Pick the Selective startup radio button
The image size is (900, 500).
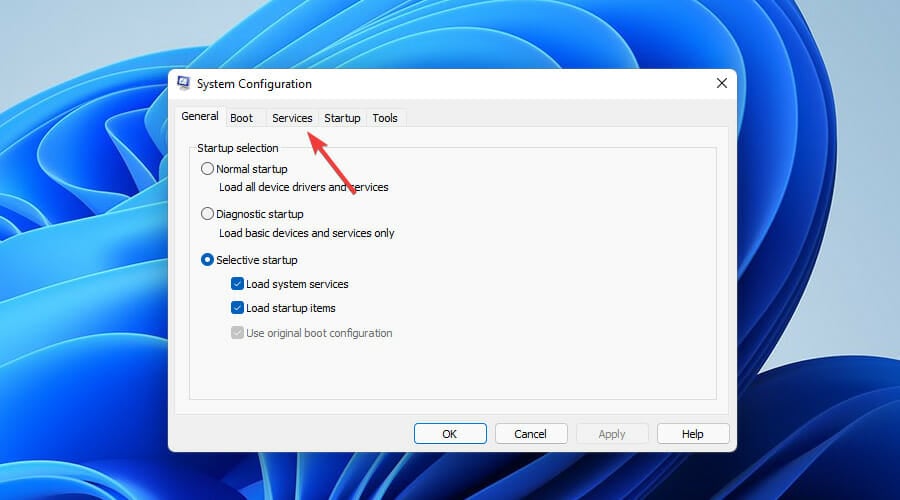click(207, 260)
